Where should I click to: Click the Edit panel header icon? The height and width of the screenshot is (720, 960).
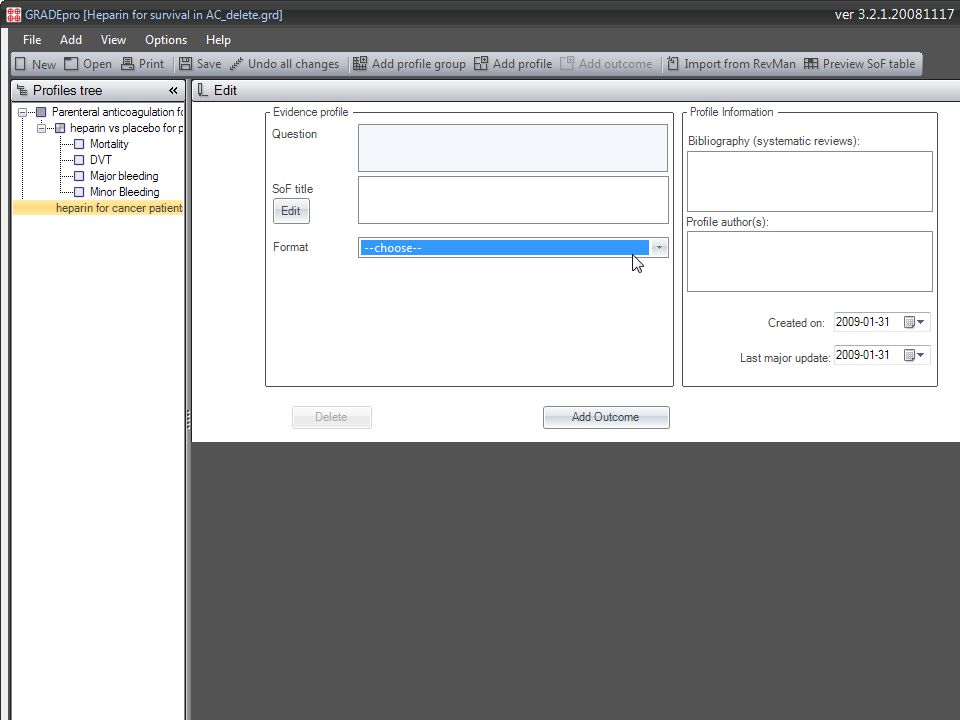pos(203,91)
